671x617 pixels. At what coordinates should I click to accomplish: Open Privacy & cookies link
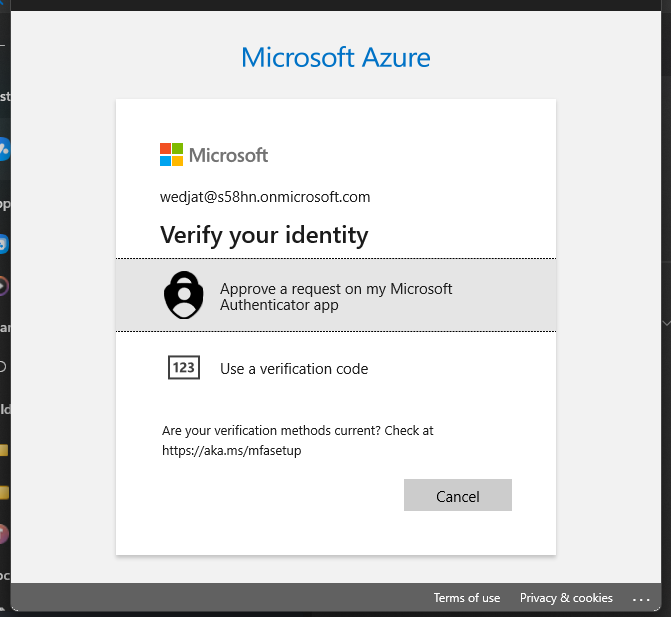click(566, 598)
